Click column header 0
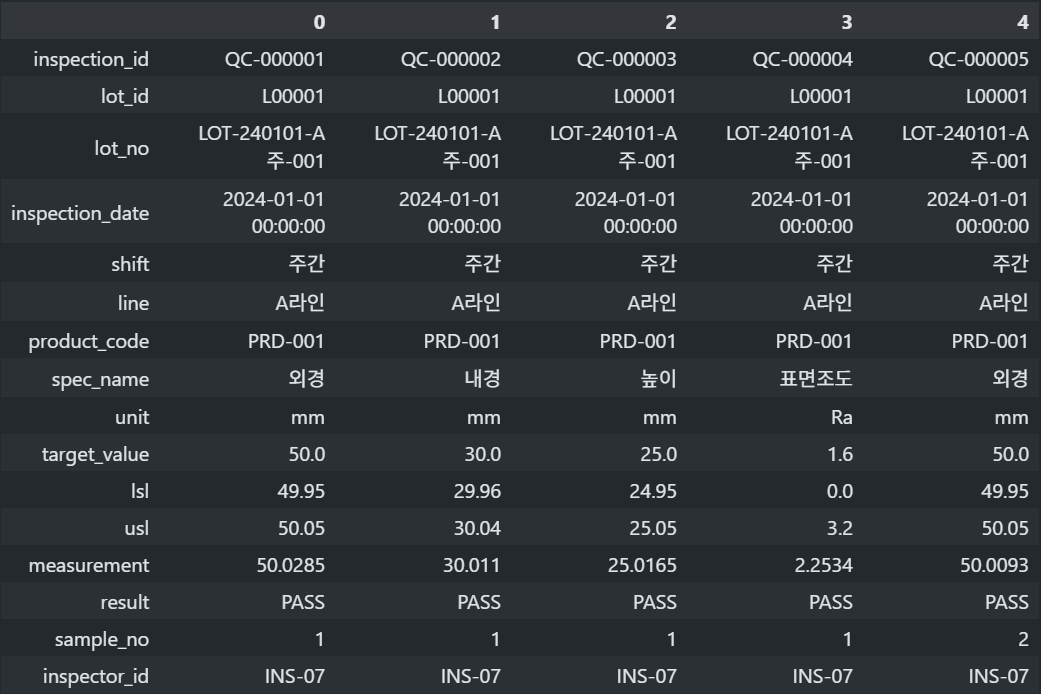 pos(319,21)
